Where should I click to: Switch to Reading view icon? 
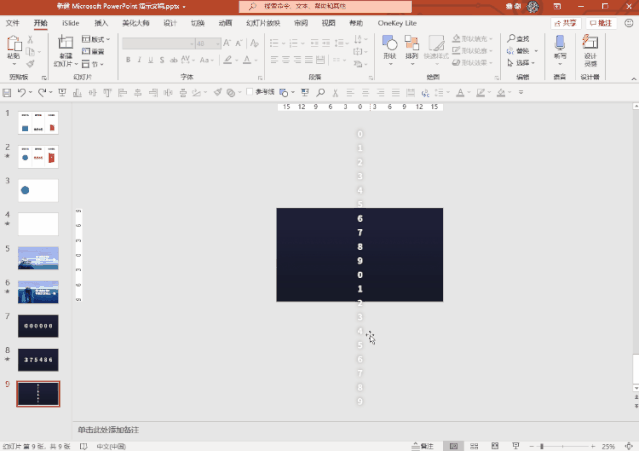(495, 446)
